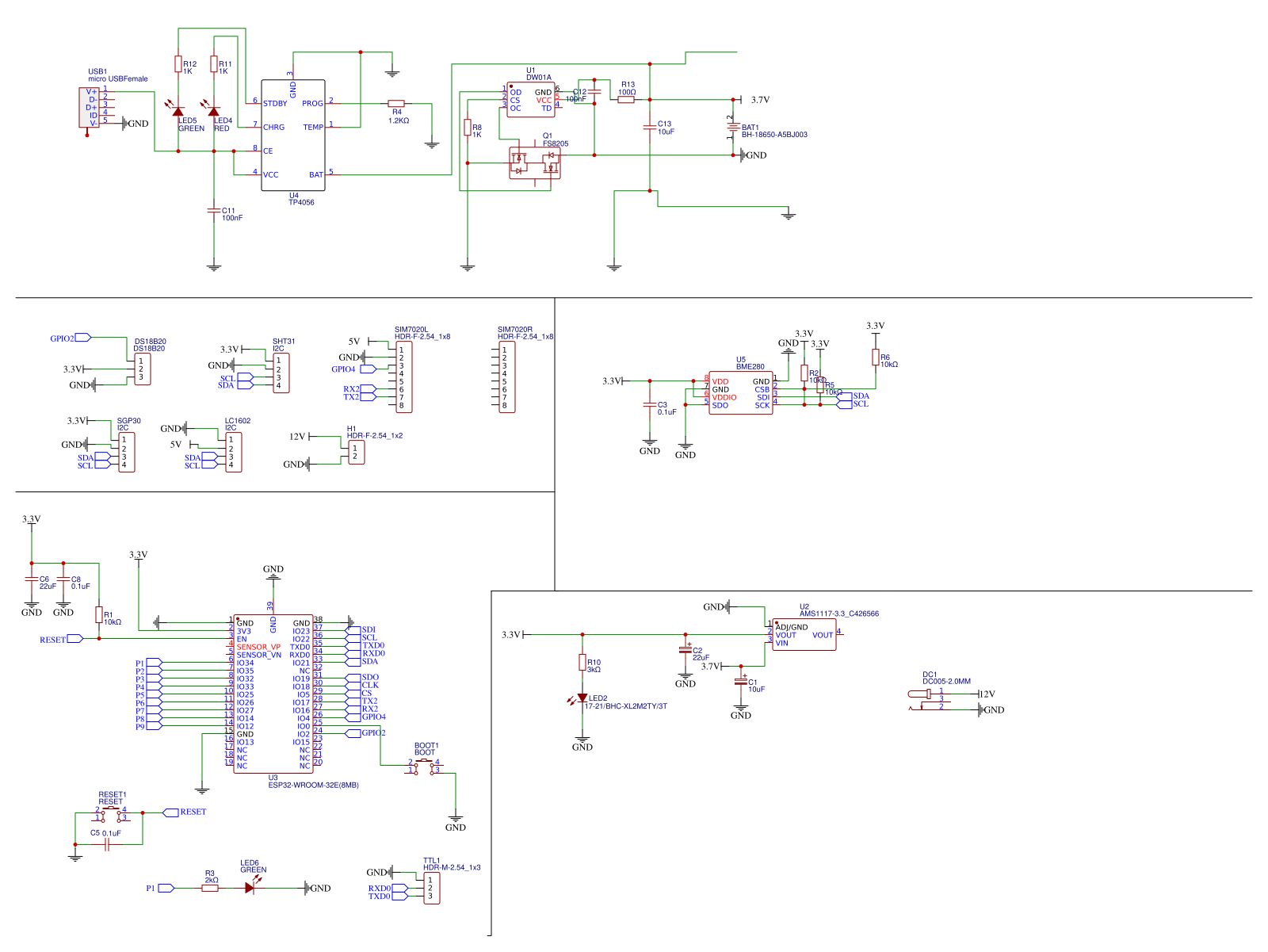Pick capacitor C13 10uF
This screenshot has width=1268, height=952.
pos(650,127)
